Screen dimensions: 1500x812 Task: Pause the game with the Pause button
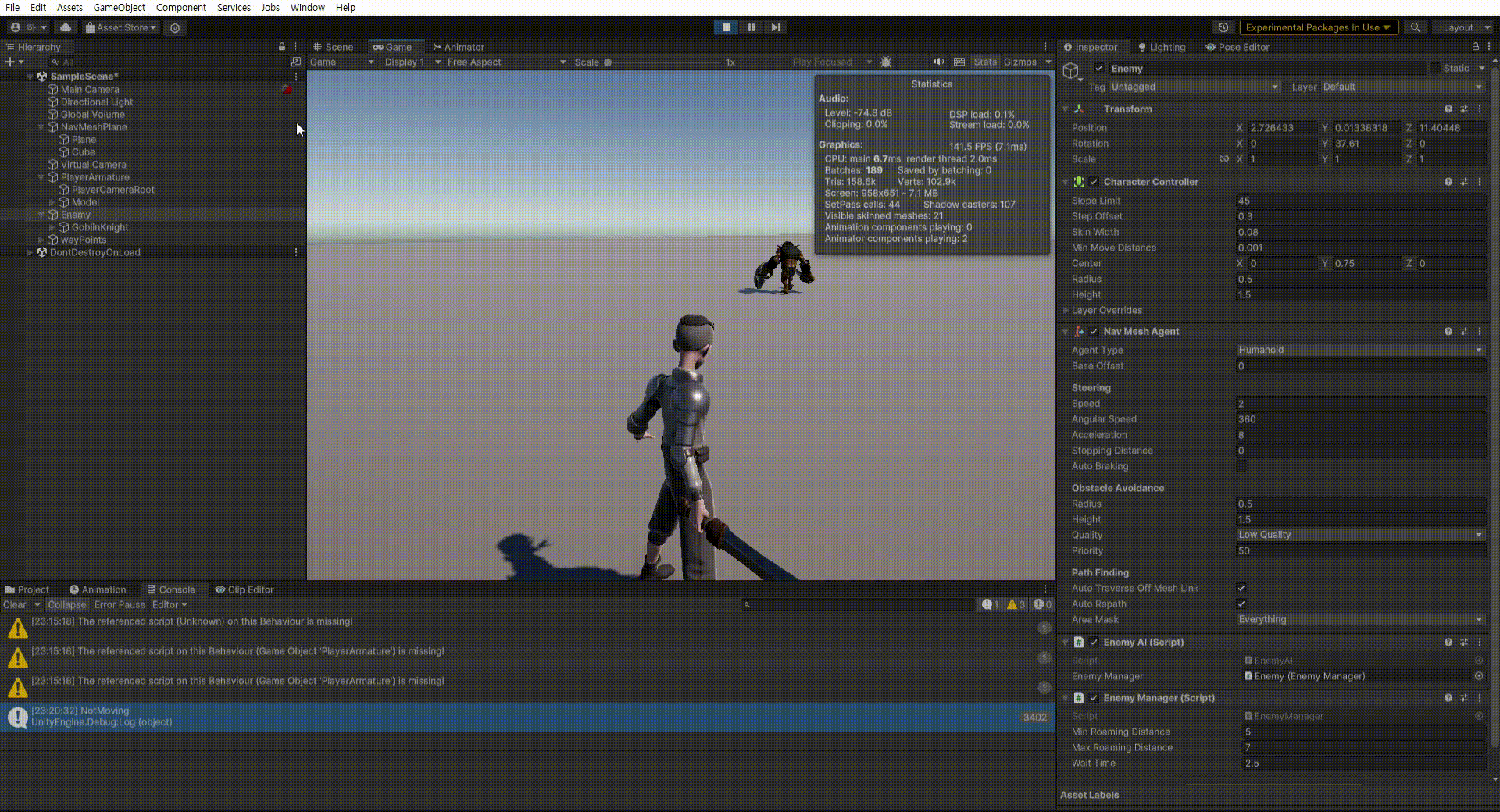click(752, 27)
